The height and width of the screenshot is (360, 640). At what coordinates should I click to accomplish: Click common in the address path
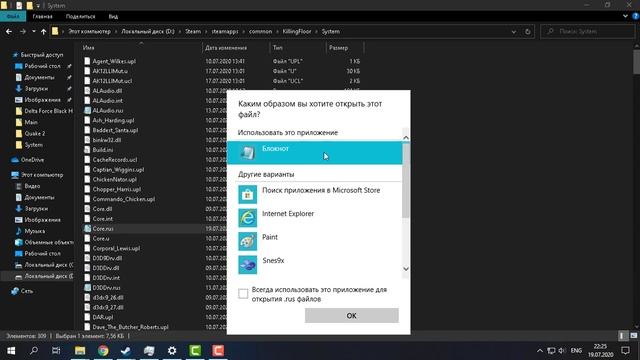(x=260, y=31)
